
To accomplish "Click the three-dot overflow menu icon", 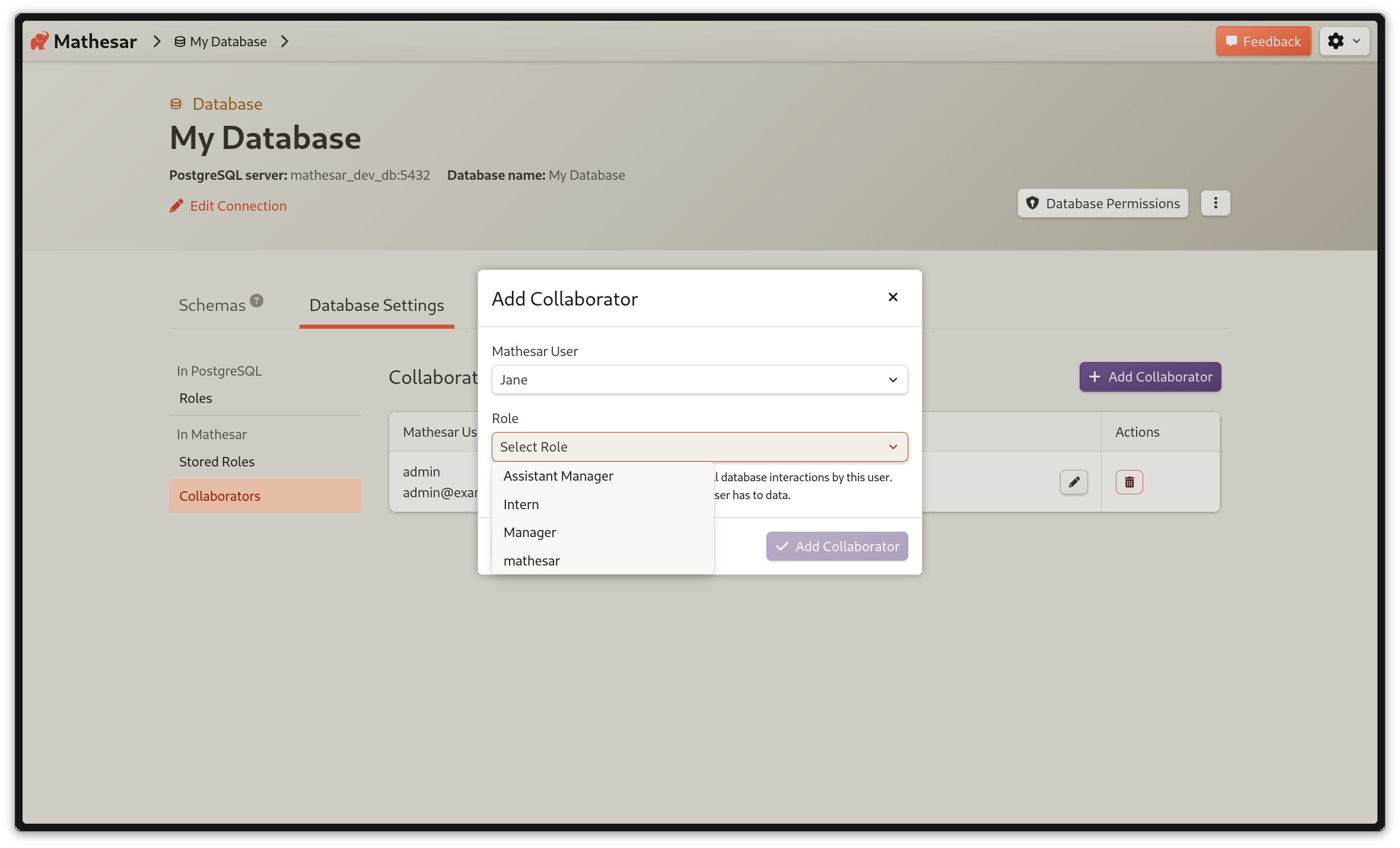I will [1215, 203].
